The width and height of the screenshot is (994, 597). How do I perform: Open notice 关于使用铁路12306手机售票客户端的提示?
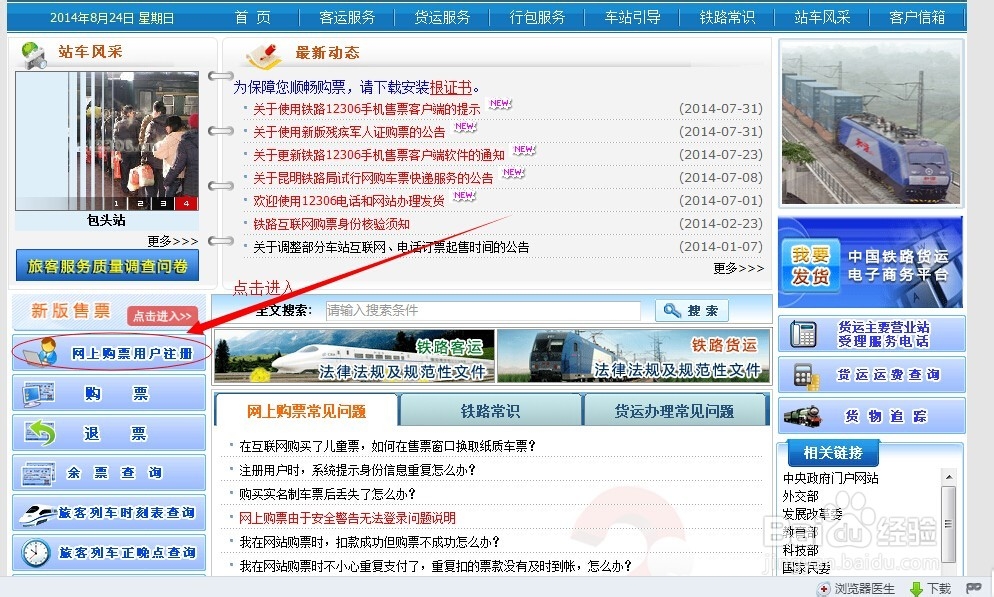(366, 109)
